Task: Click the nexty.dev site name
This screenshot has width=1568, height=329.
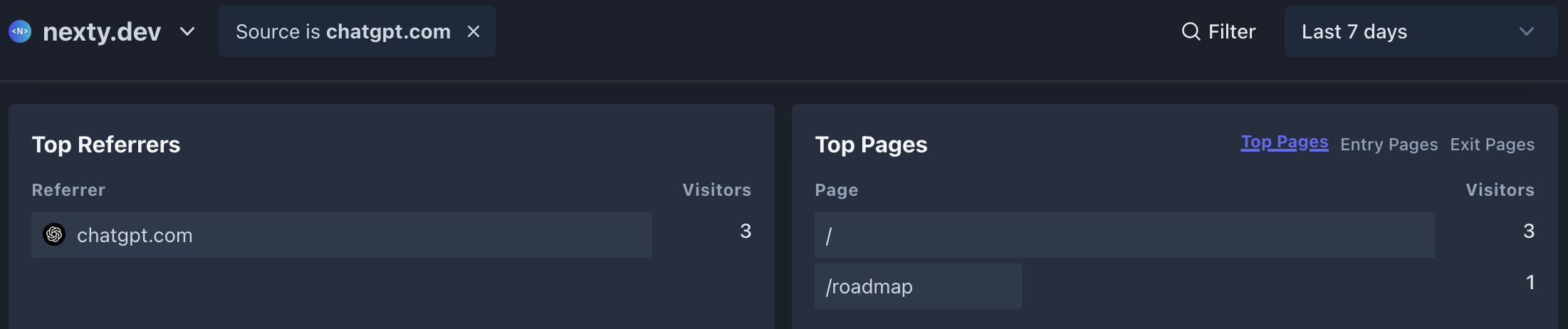Action: click(102, 31)
